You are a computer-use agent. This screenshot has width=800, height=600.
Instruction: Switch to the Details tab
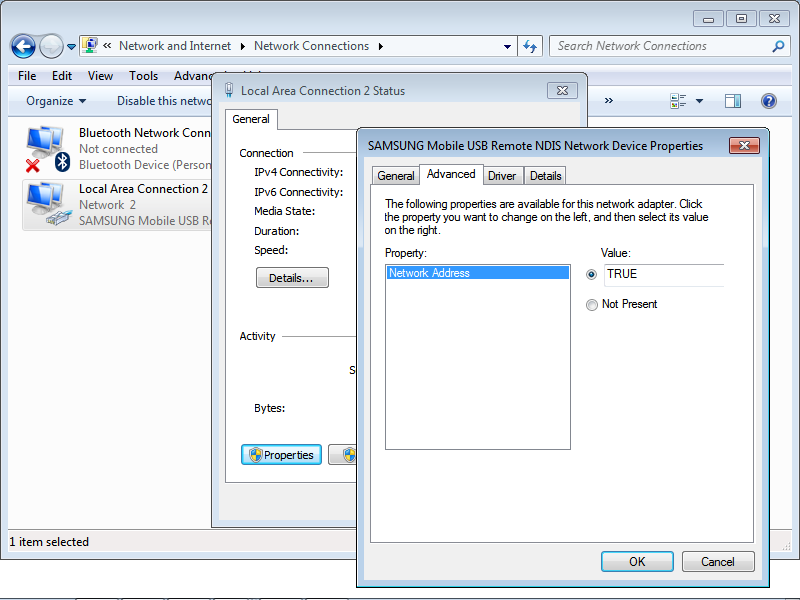click(x=545, y=176)
